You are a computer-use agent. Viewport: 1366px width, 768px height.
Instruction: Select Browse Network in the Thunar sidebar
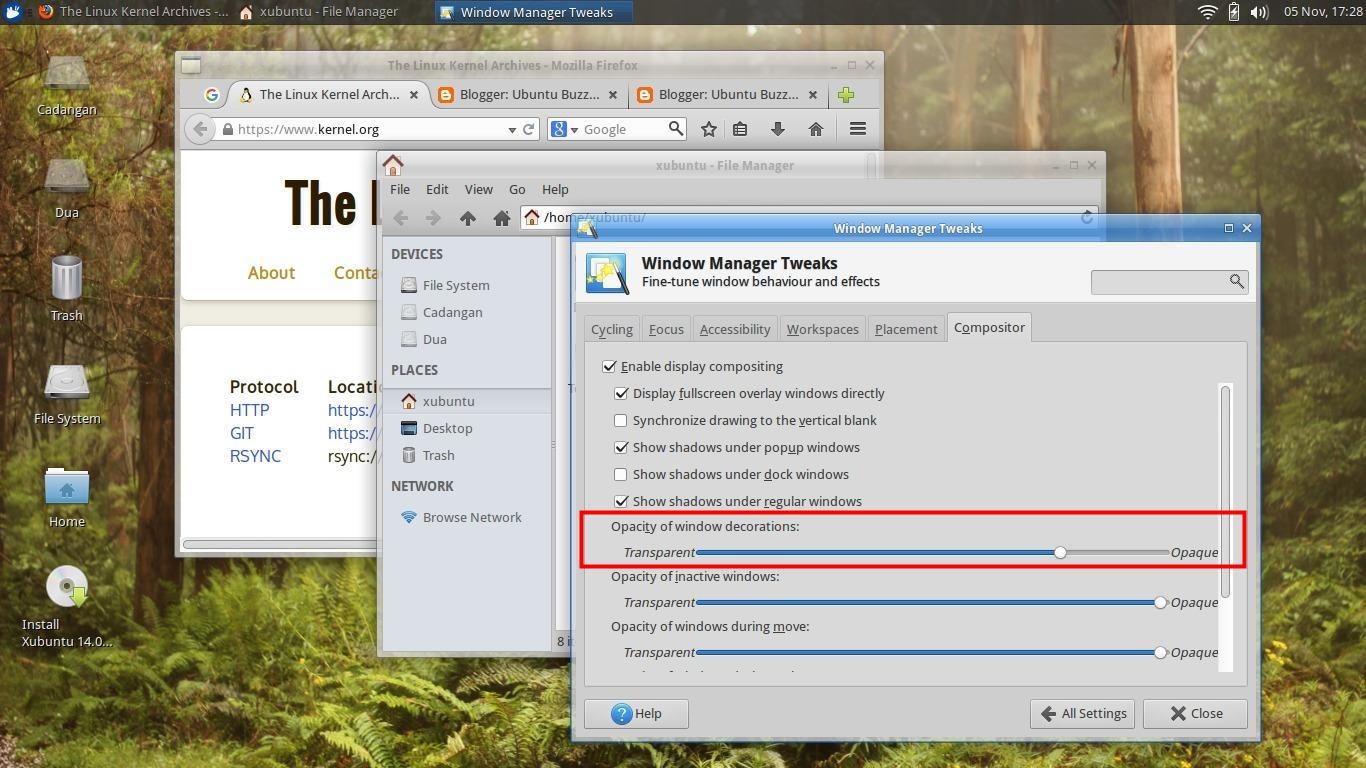[472, 517]
